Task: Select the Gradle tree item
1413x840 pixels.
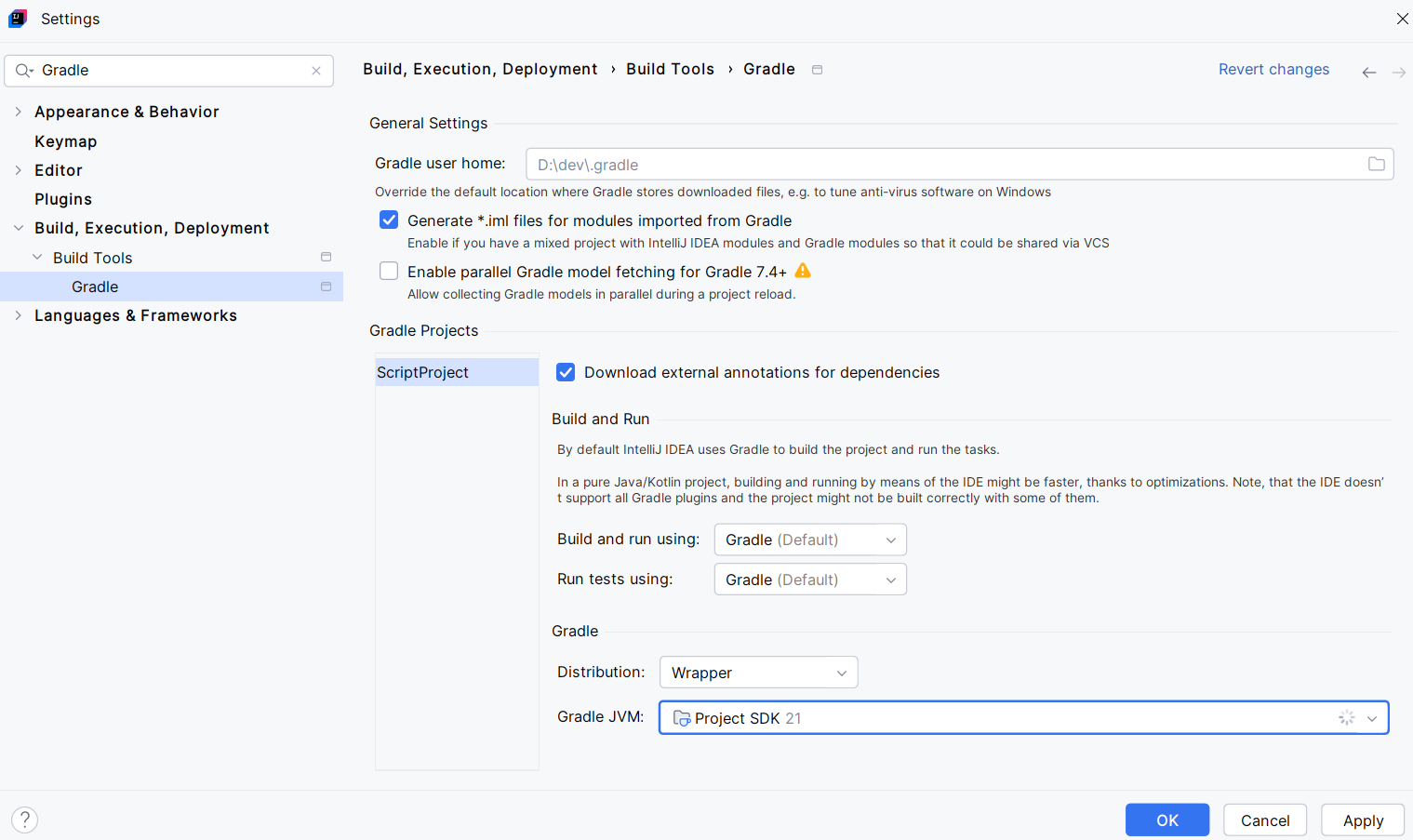Action: tap(171, 287)
